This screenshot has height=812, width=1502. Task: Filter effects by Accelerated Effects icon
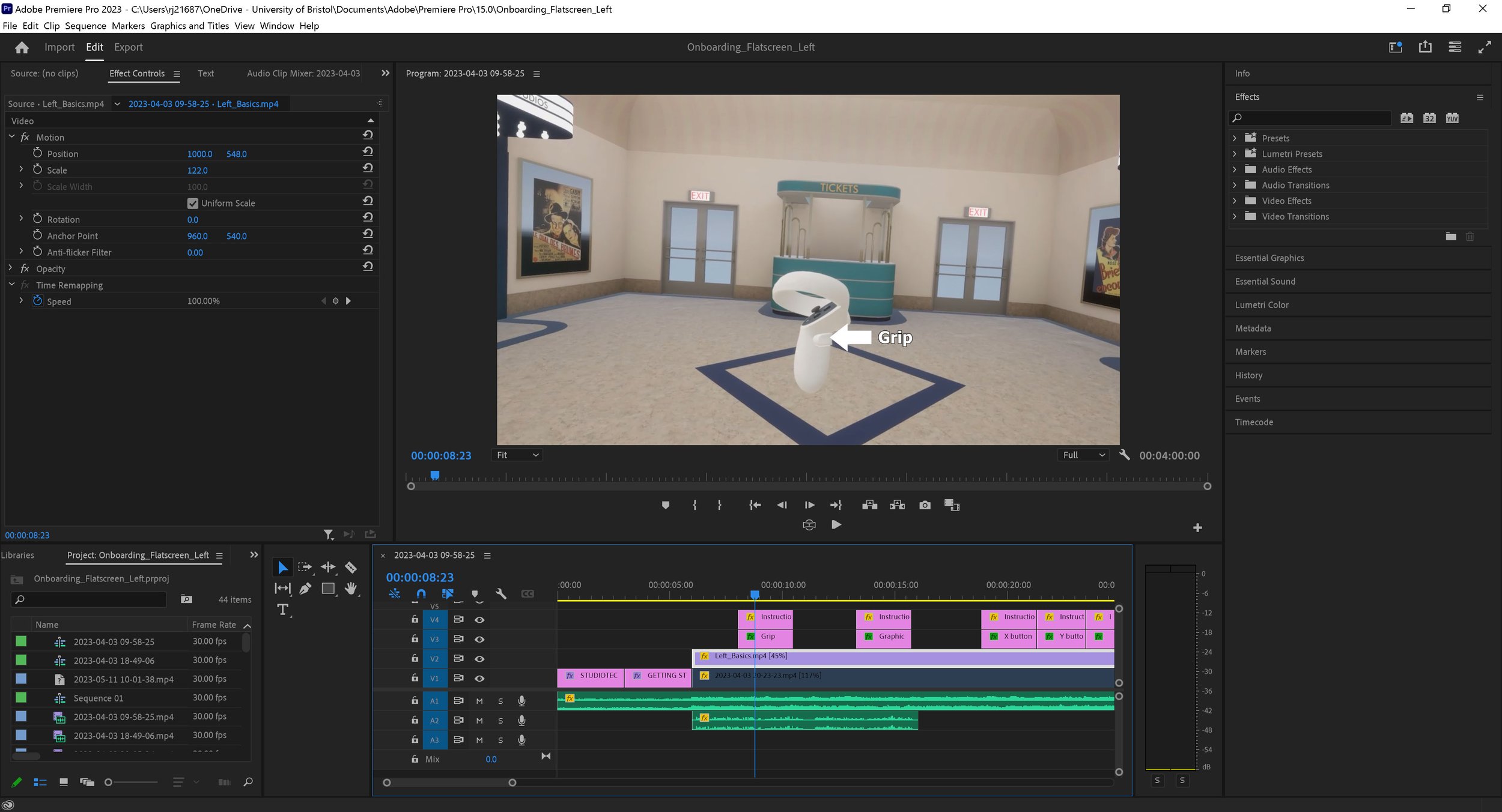tap(1406, 118)
